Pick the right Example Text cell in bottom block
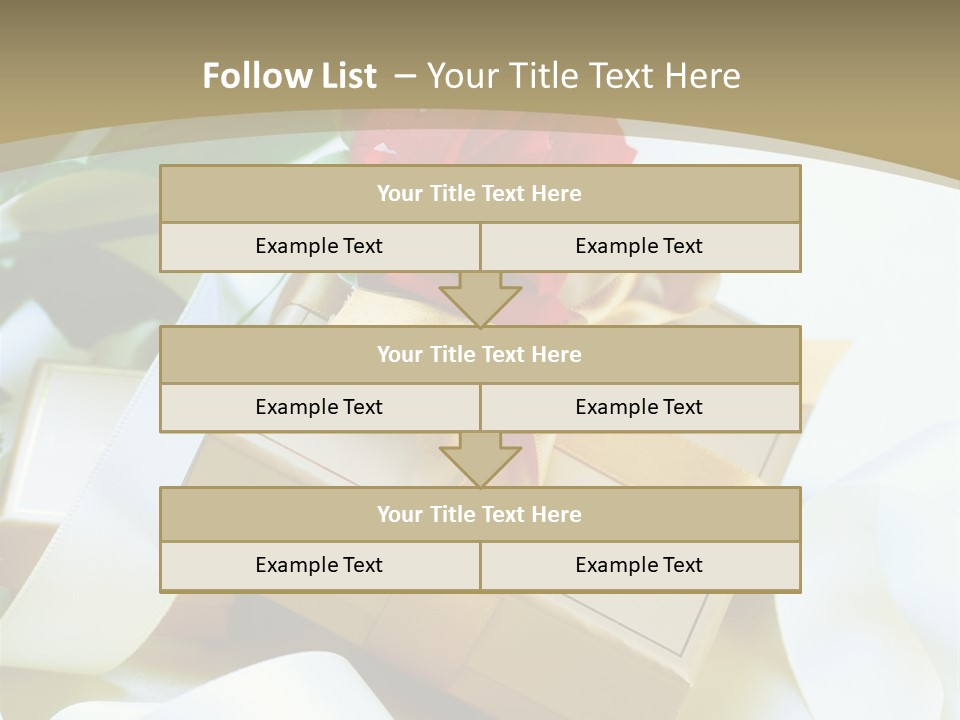960x720 pixels. [639, 566]
